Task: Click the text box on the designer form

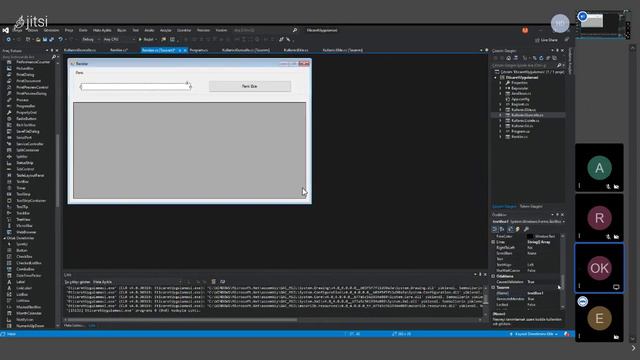Action: click(136, 87)
